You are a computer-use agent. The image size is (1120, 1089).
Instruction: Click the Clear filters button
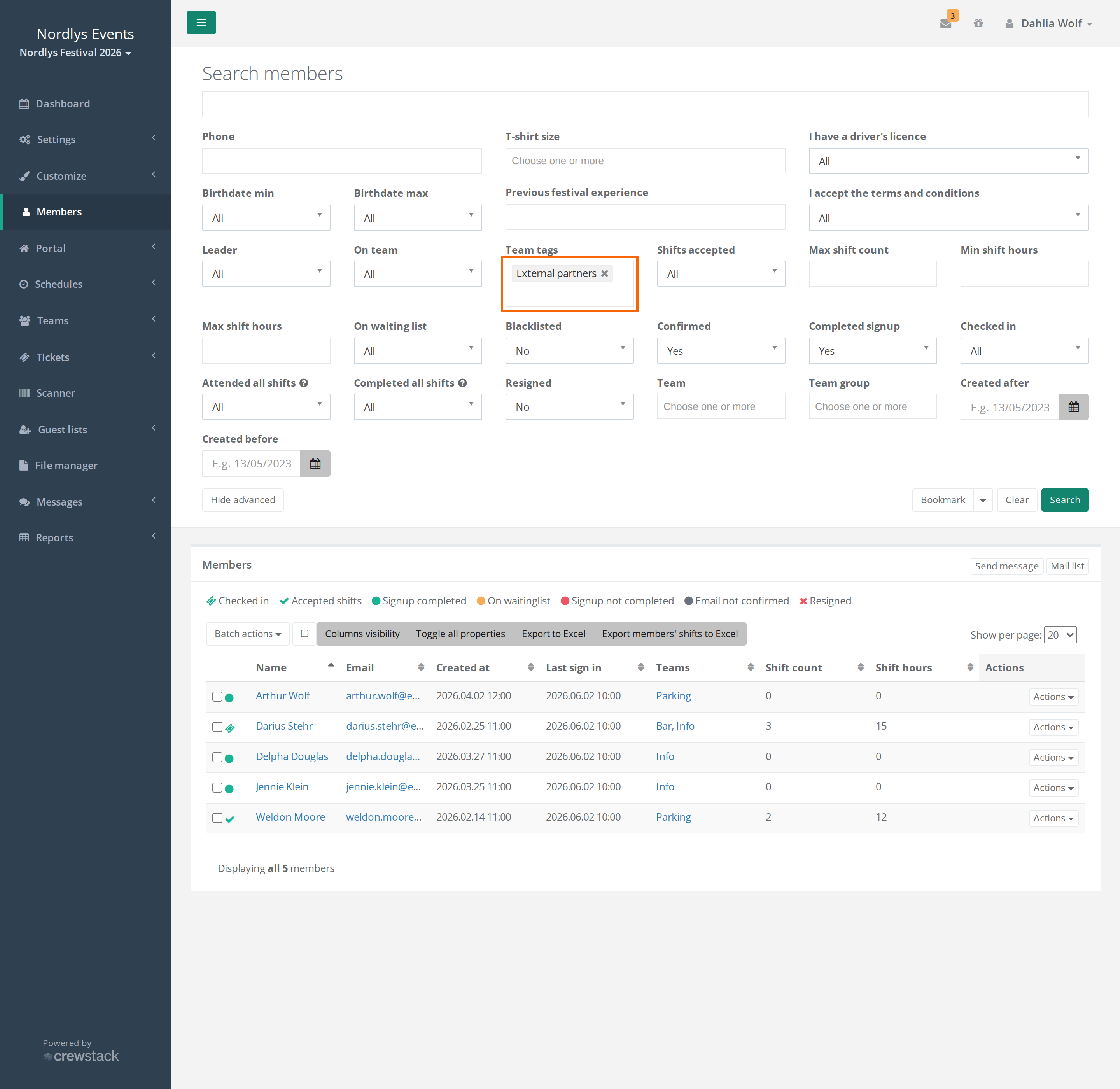pos(1017,501)
